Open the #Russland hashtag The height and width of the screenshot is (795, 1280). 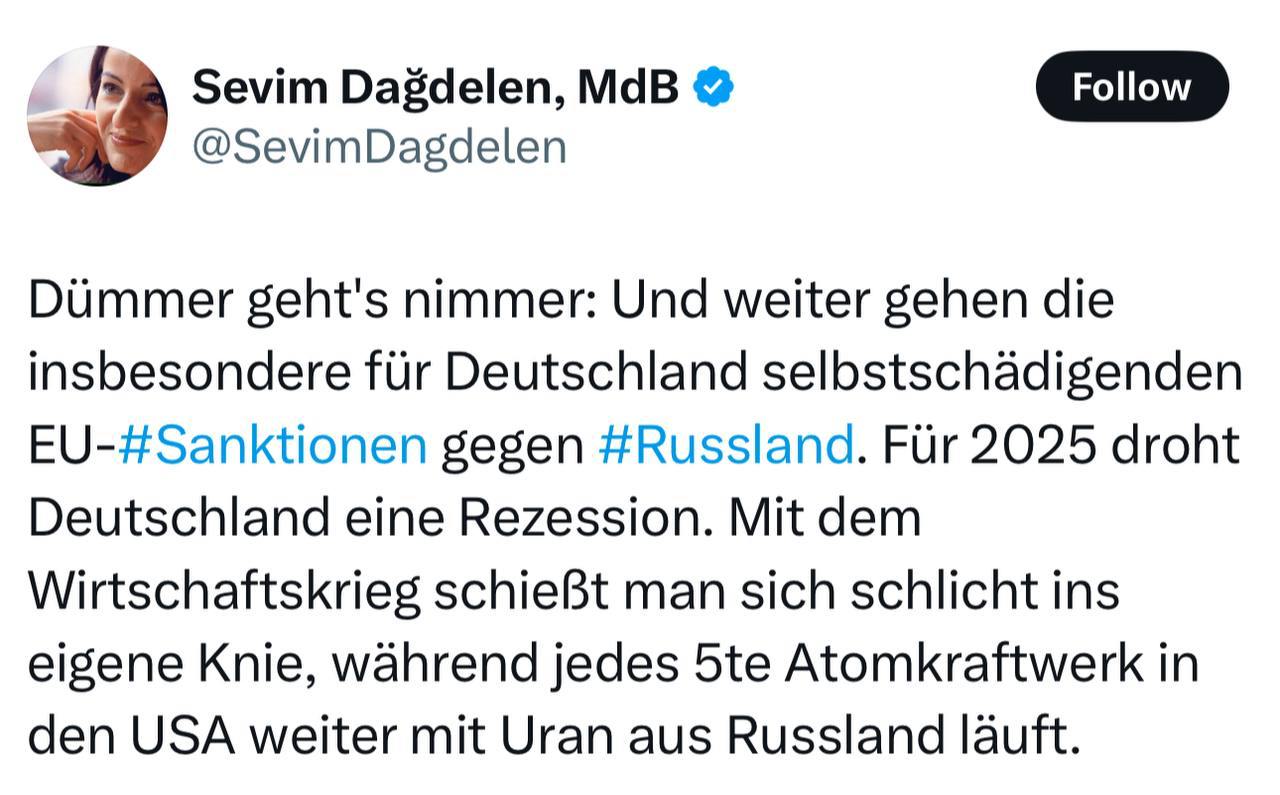pyautogui.click(x=726, y=445)
